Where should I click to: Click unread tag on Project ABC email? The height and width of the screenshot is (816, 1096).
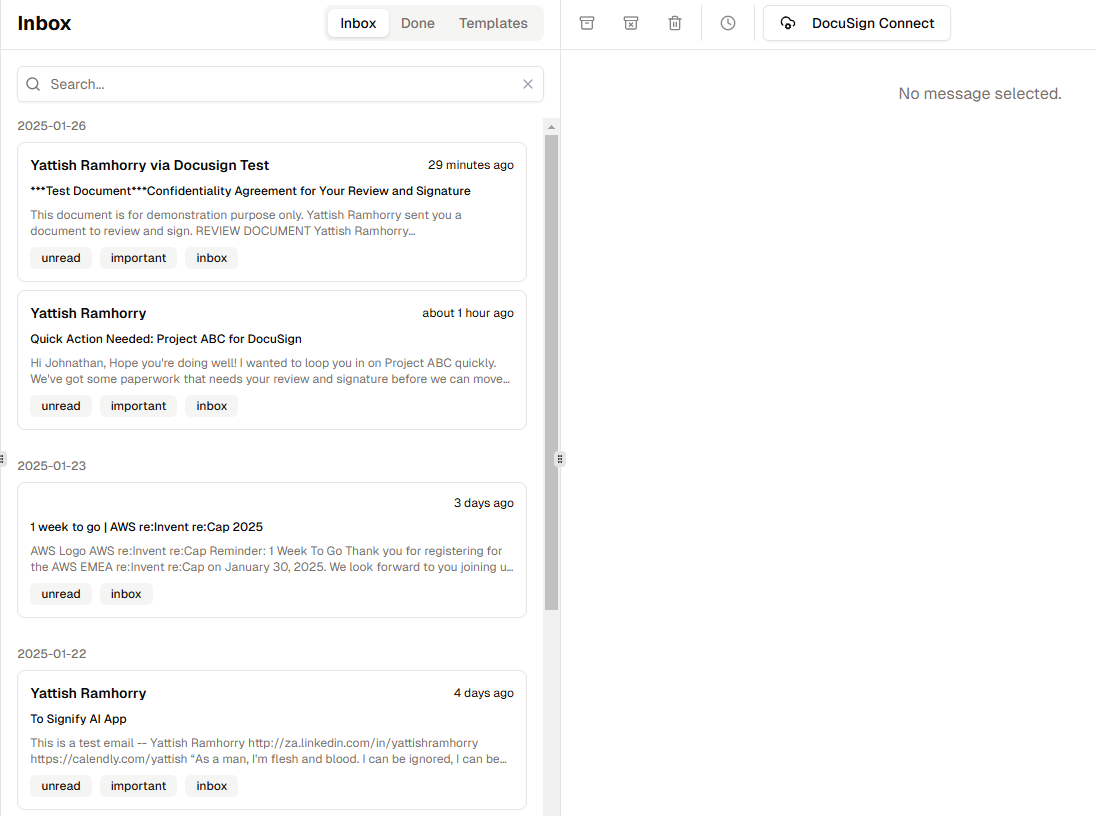coord(61,406)
